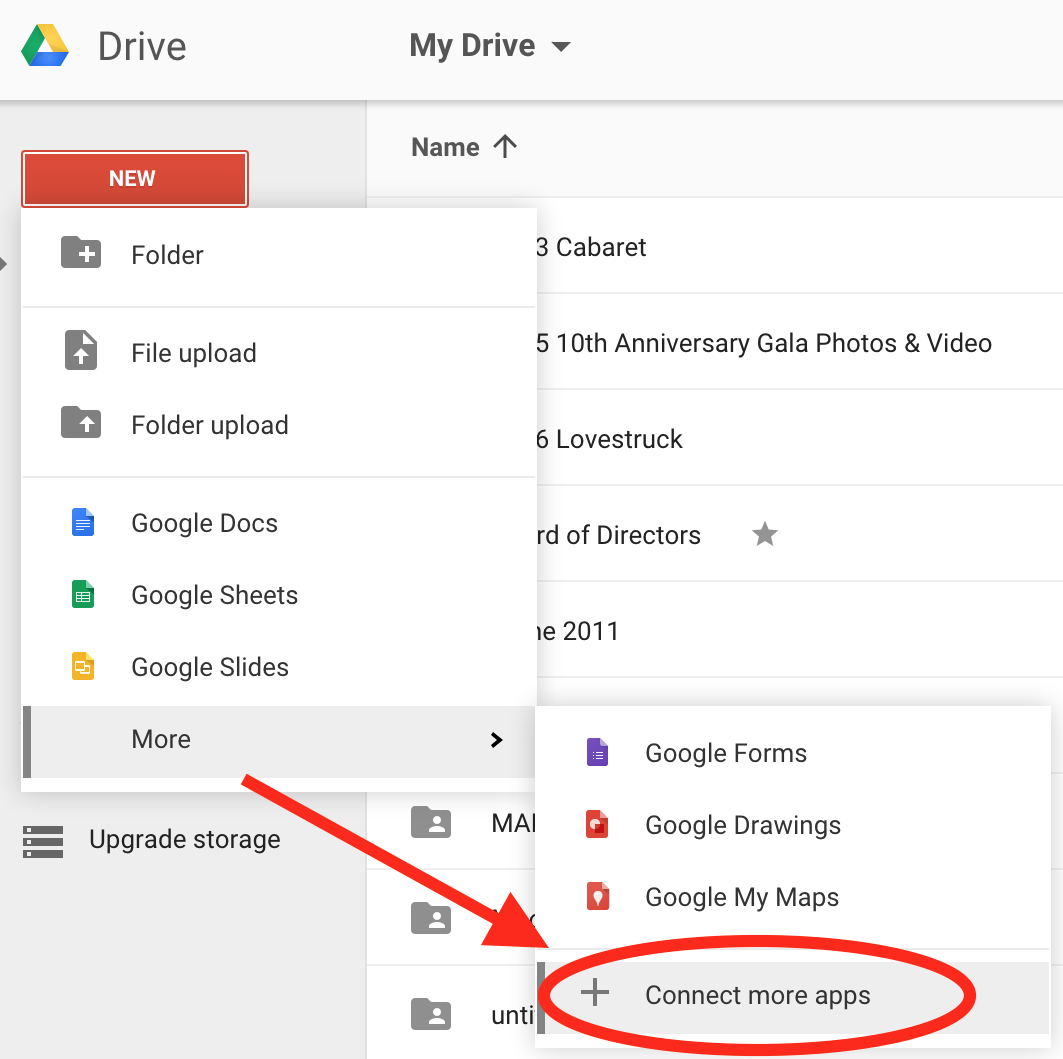Select Google Drawings from submenu
The width and height of the screenshot is (1063, 1059).
[793, 824]
